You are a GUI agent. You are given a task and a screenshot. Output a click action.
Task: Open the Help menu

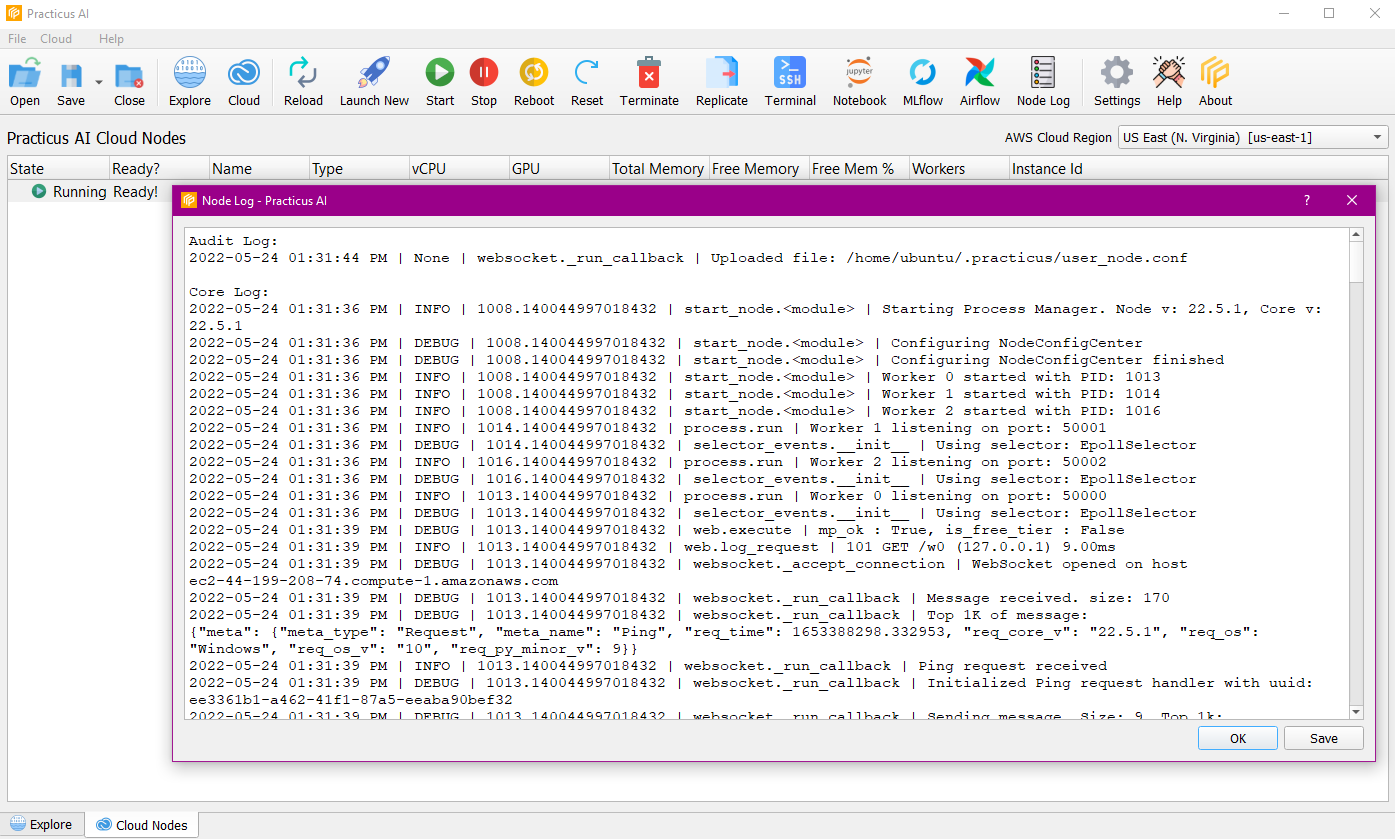[x=112, y=38]
